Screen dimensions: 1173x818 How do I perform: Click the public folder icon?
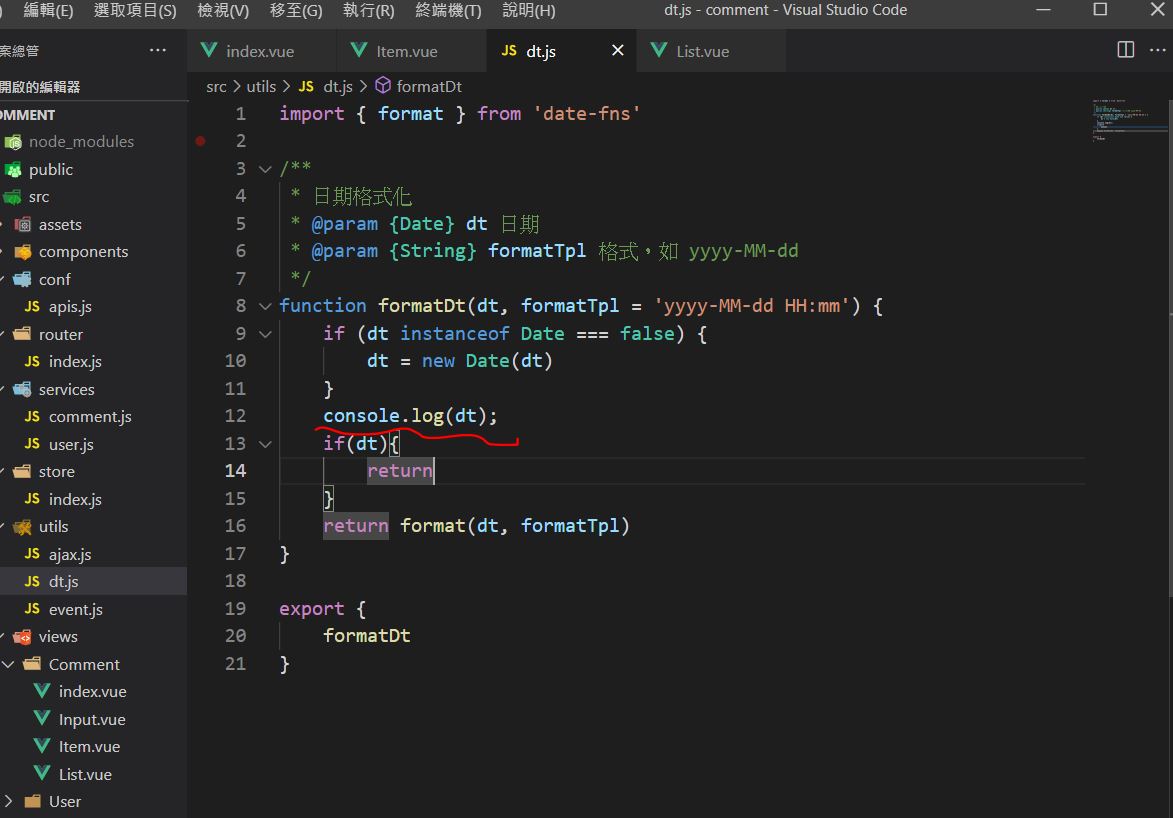[13, 170]
